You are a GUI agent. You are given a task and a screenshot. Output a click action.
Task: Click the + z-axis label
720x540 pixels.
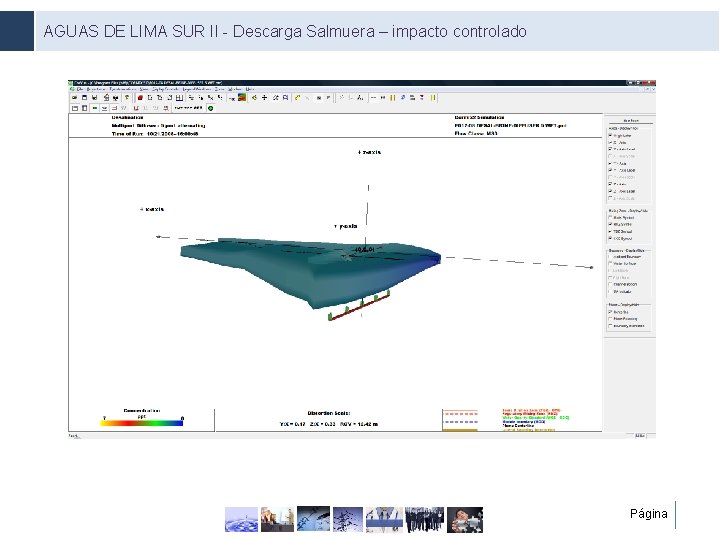tap(369, 152)
